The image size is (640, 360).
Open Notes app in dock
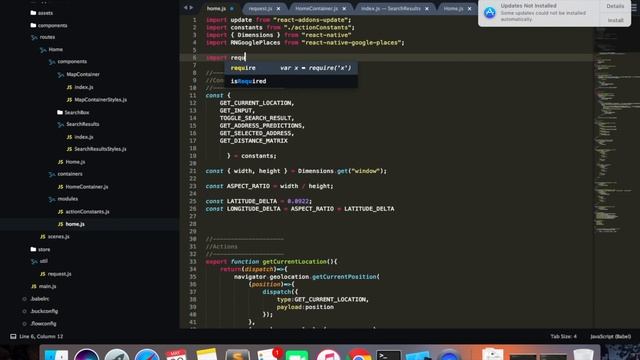(x=207, y=354)
